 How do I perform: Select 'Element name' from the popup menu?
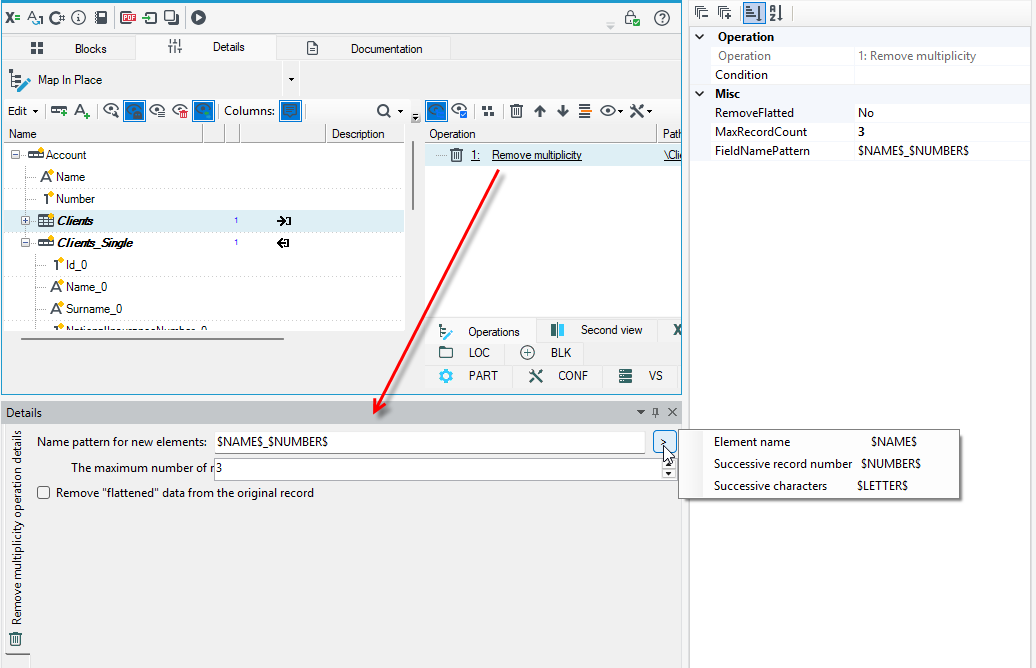pyautogui.click(x=819, y=442)
